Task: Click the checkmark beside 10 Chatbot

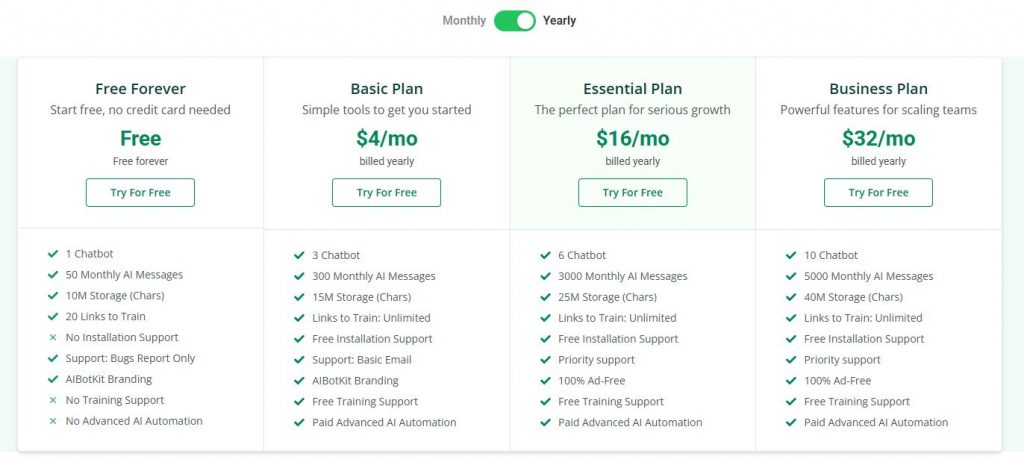Action: pyautogui.click(x=791, y=256)
